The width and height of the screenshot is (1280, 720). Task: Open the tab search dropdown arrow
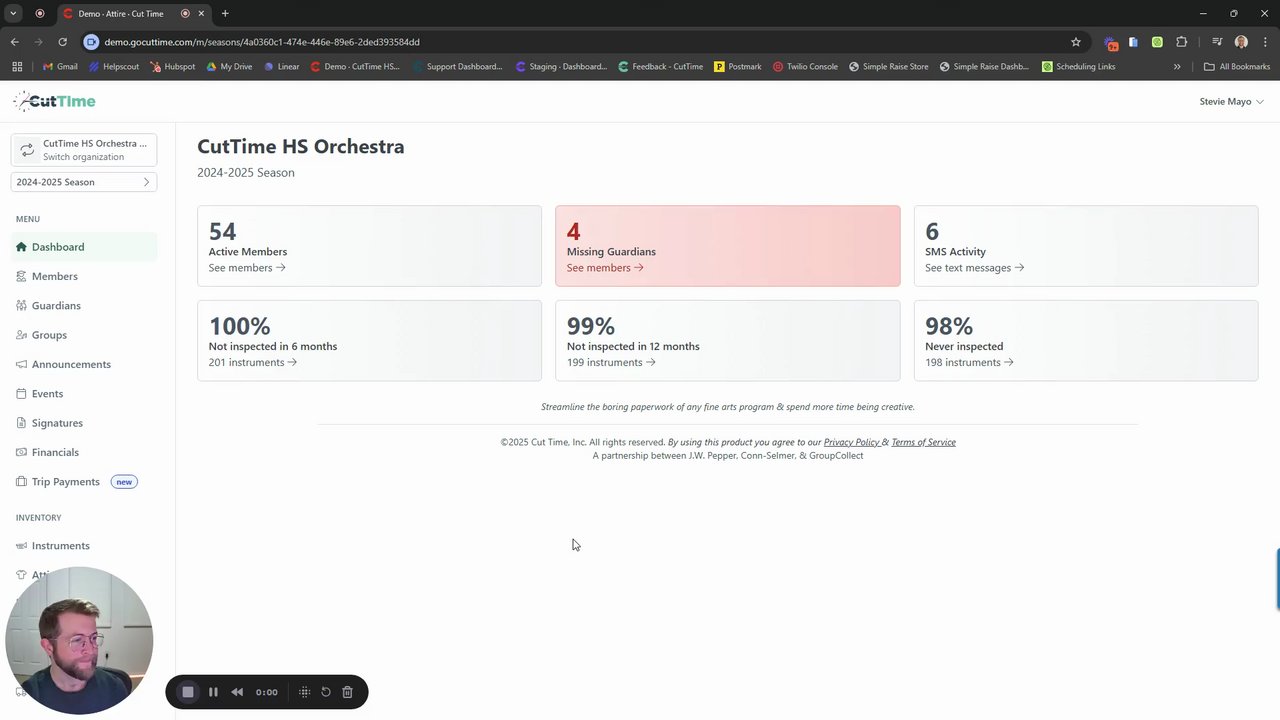[13, 14]
